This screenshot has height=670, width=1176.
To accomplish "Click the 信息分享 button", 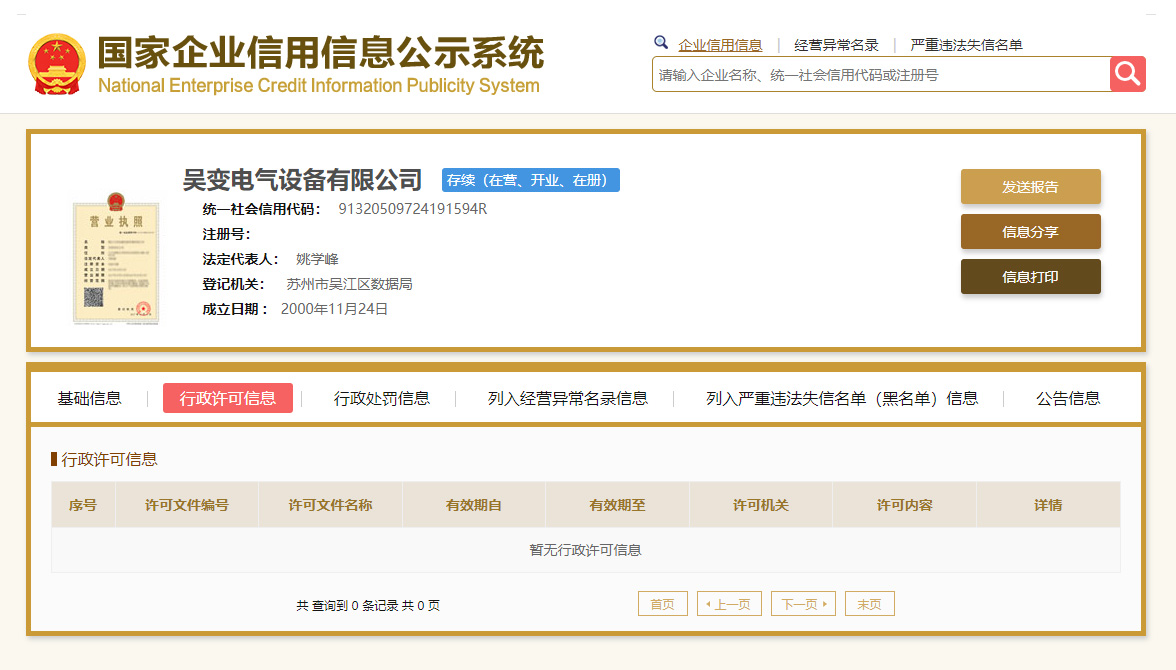I will coord(1030,232).
